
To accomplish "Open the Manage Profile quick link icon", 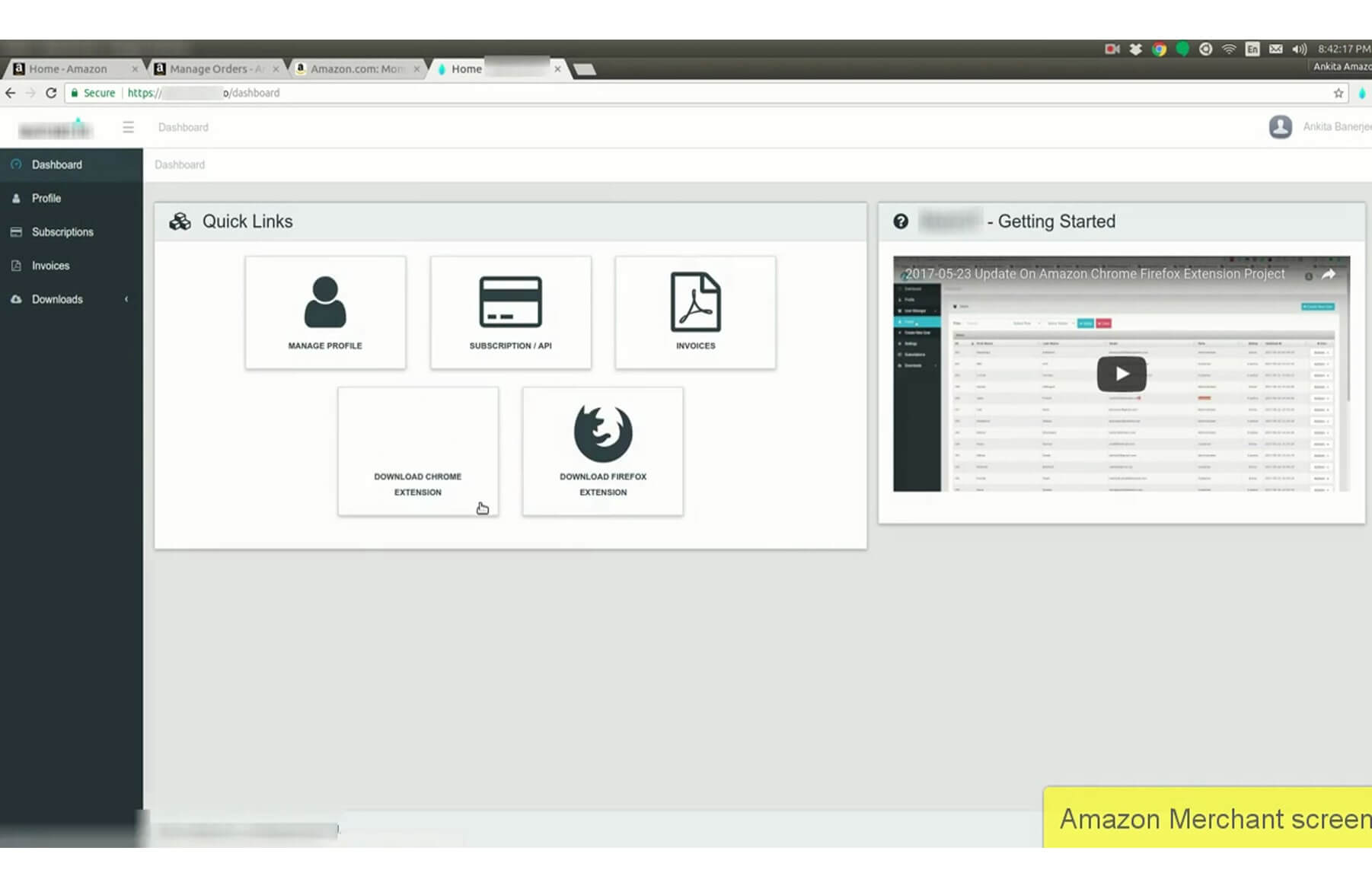I will coord(325,301).
